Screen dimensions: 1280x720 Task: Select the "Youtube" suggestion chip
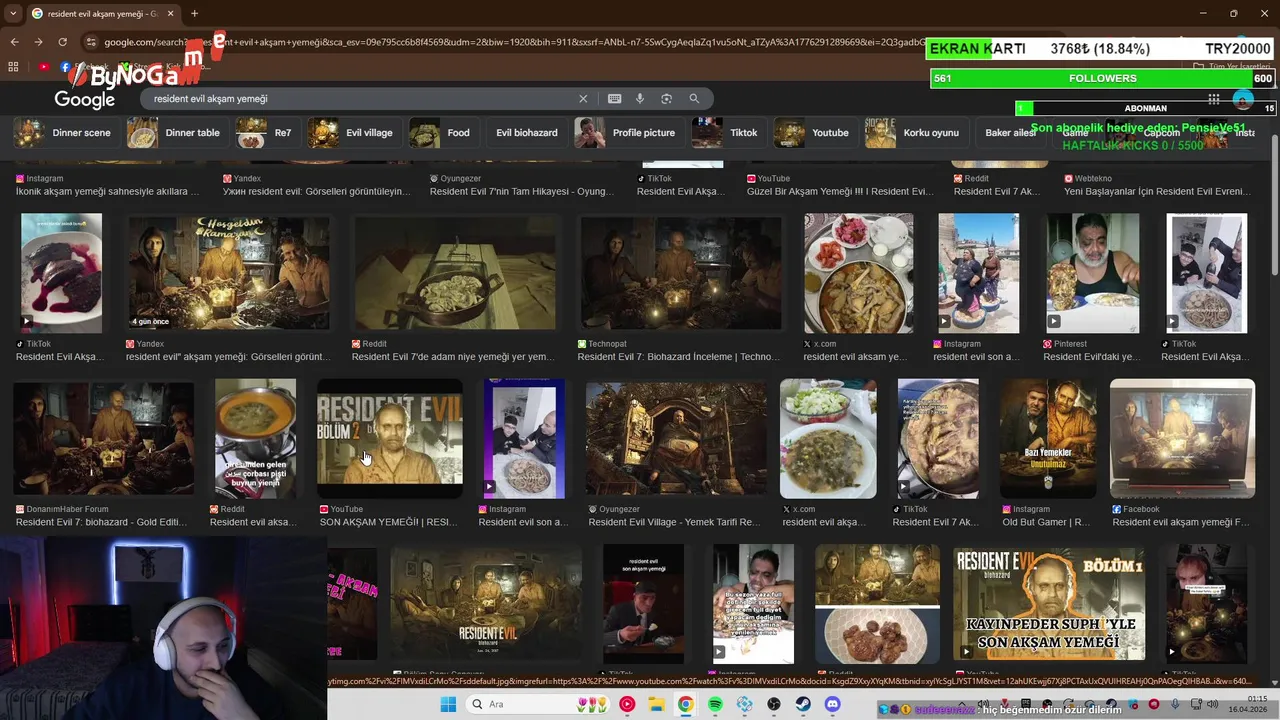(x=814, y=132)
